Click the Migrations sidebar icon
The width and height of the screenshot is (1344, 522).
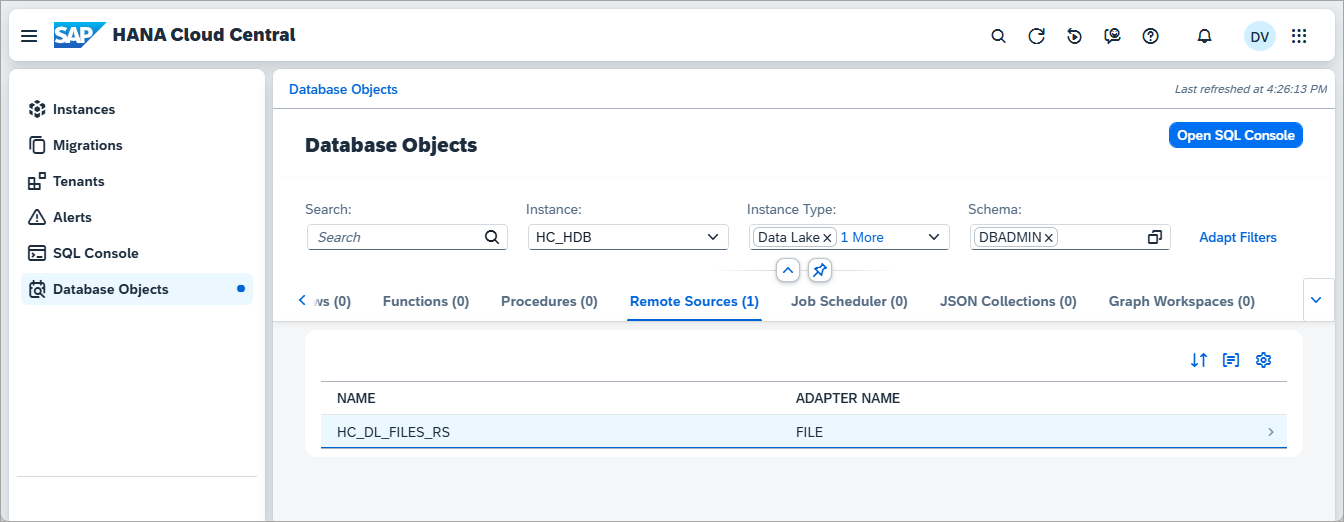pos(37,145)
